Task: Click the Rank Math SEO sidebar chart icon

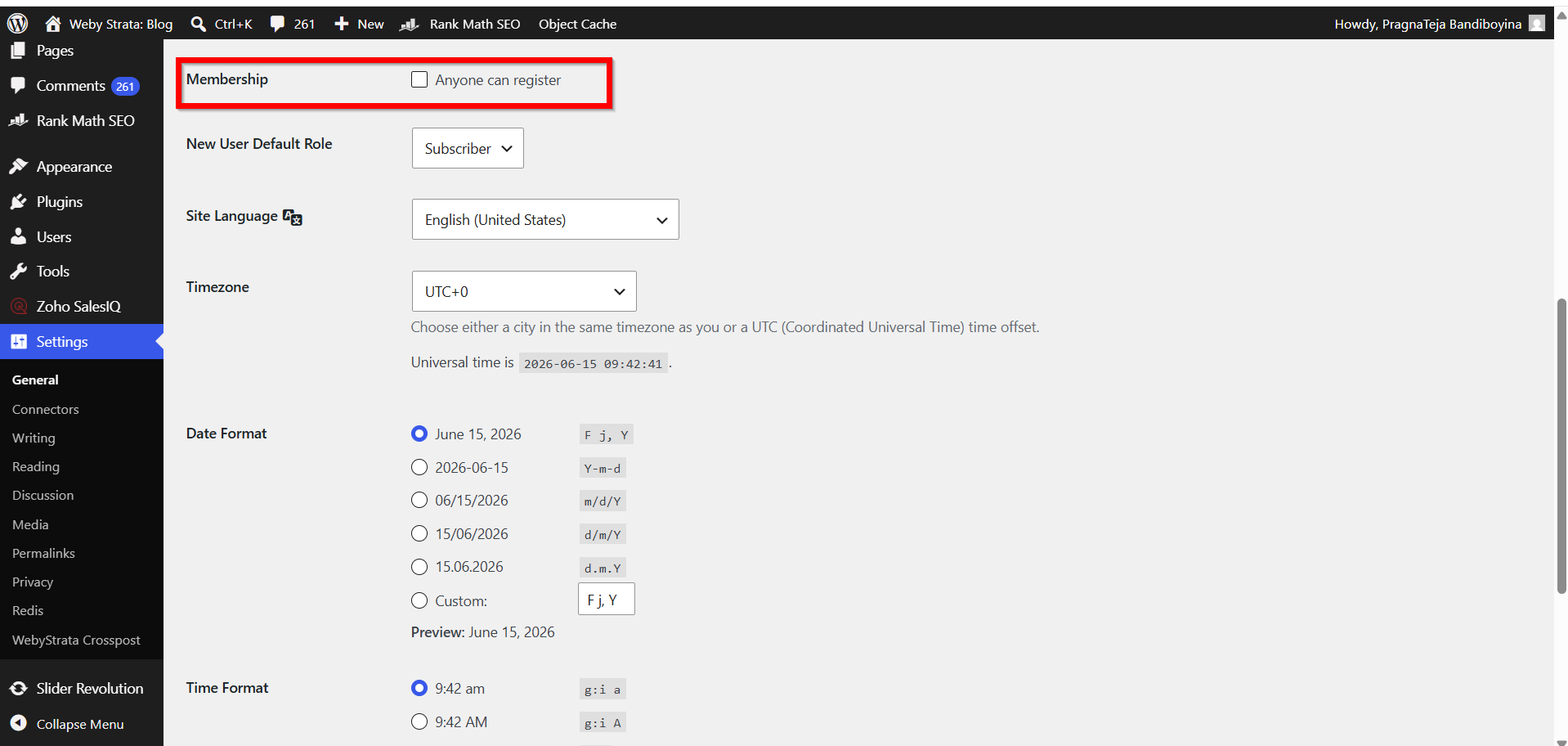Action: pyautogui.click(x=18, y=120)
